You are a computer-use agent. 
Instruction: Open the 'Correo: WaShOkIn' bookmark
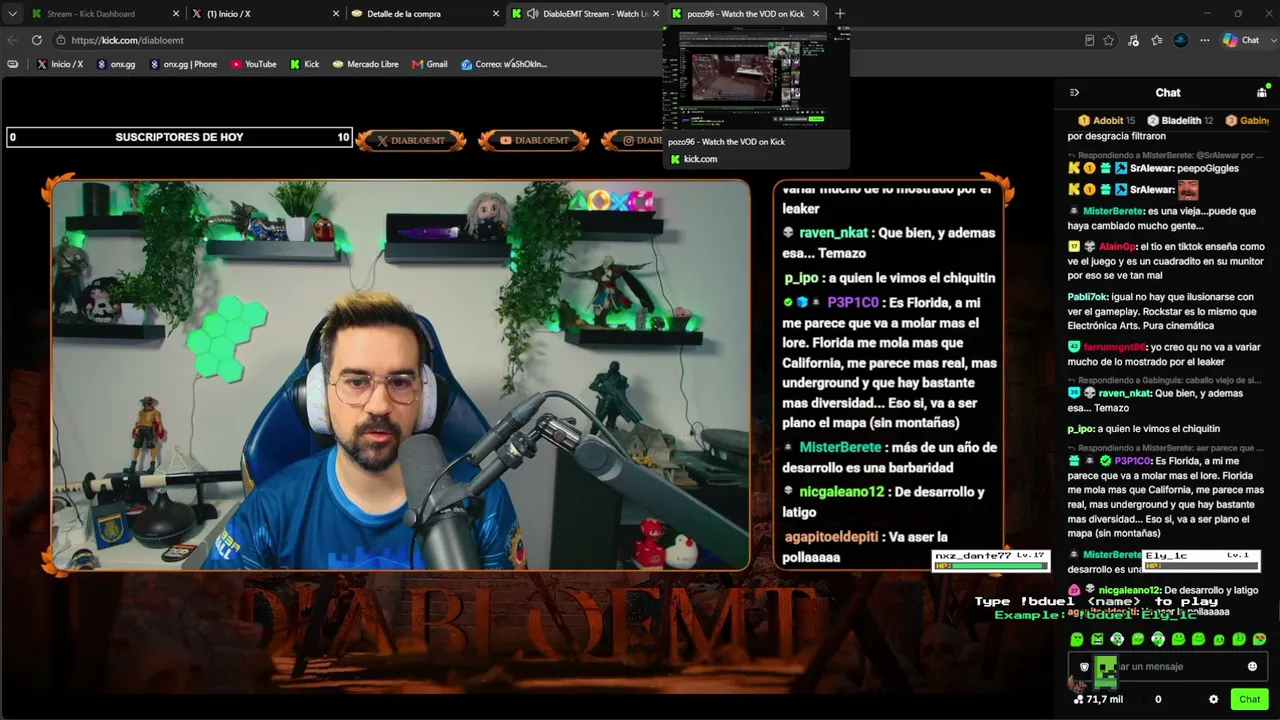[504, 64]
